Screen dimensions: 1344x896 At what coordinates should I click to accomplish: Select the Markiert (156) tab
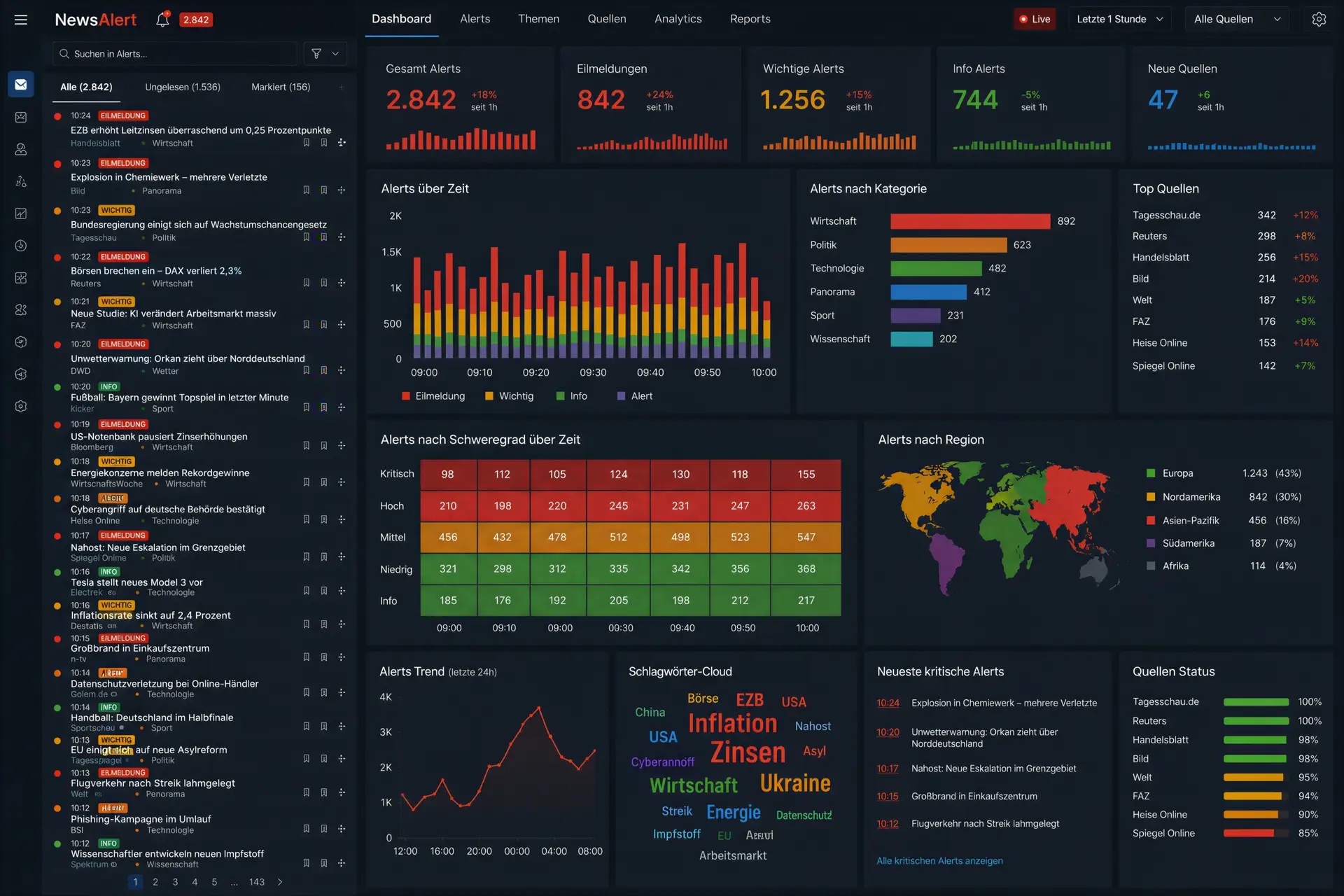(x=281, y=87)
